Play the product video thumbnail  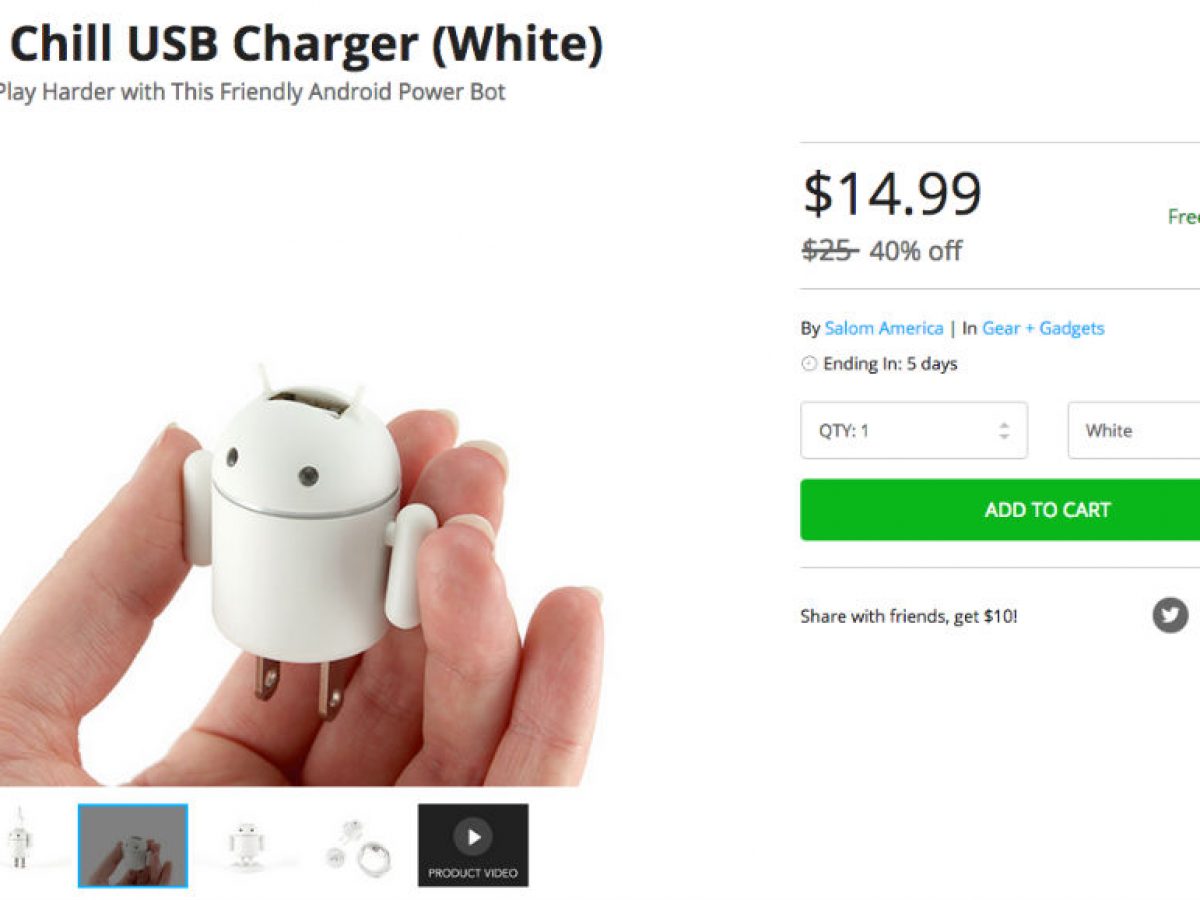click(473, 845)
